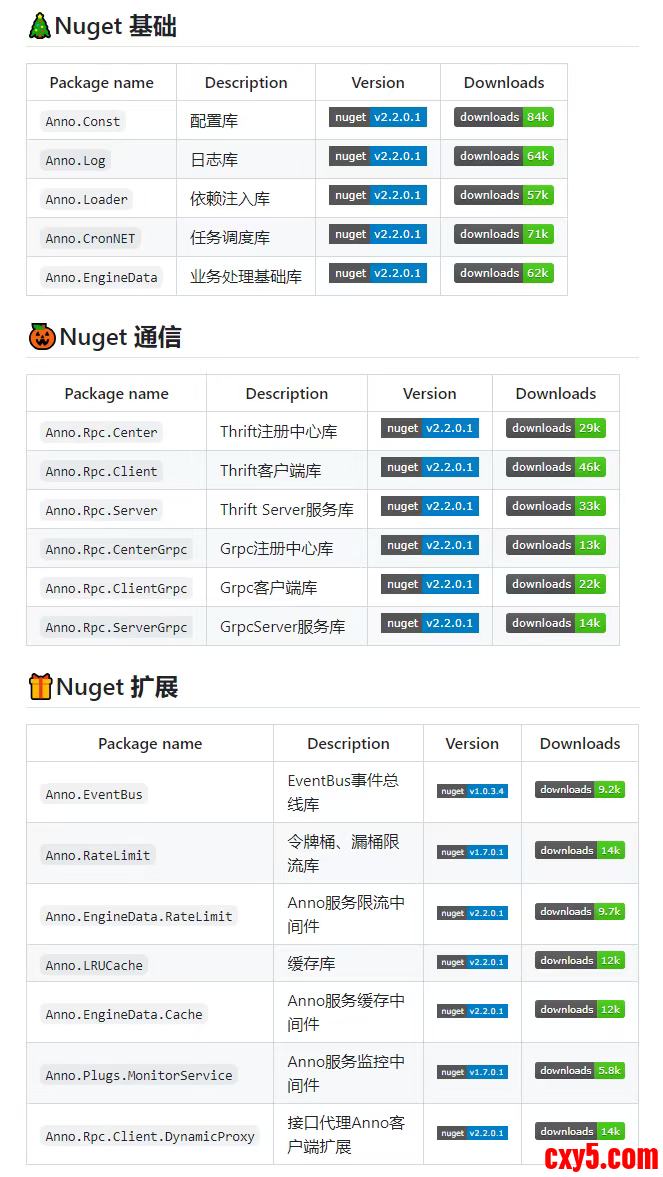663x1177 pixels.
Task: Click the downloads 9.7k badge for Anno.EngineData.RateLimit
Action: (x=580, y=912)
